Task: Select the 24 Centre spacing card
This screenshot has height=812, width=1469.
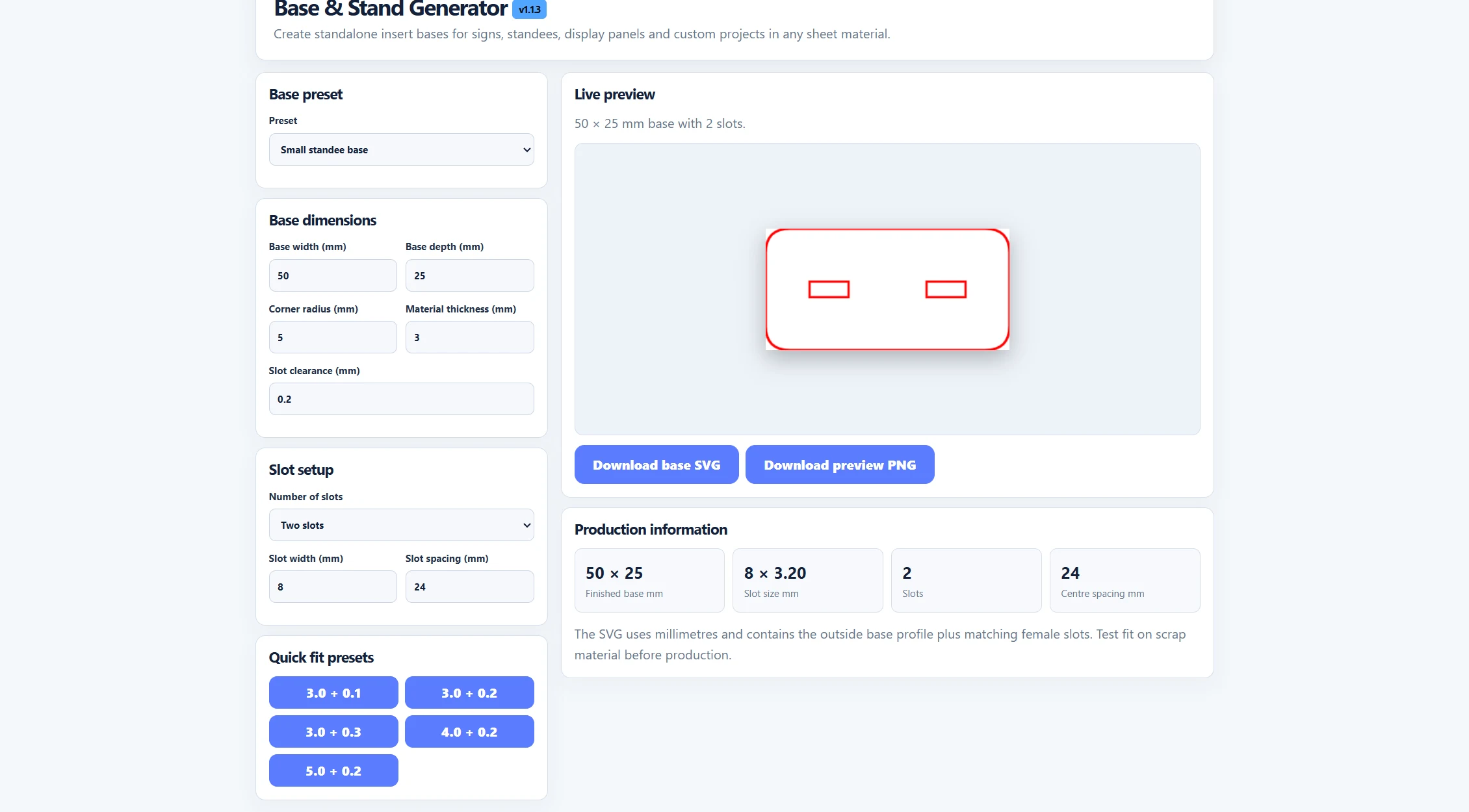Action: coord(1124,580)
